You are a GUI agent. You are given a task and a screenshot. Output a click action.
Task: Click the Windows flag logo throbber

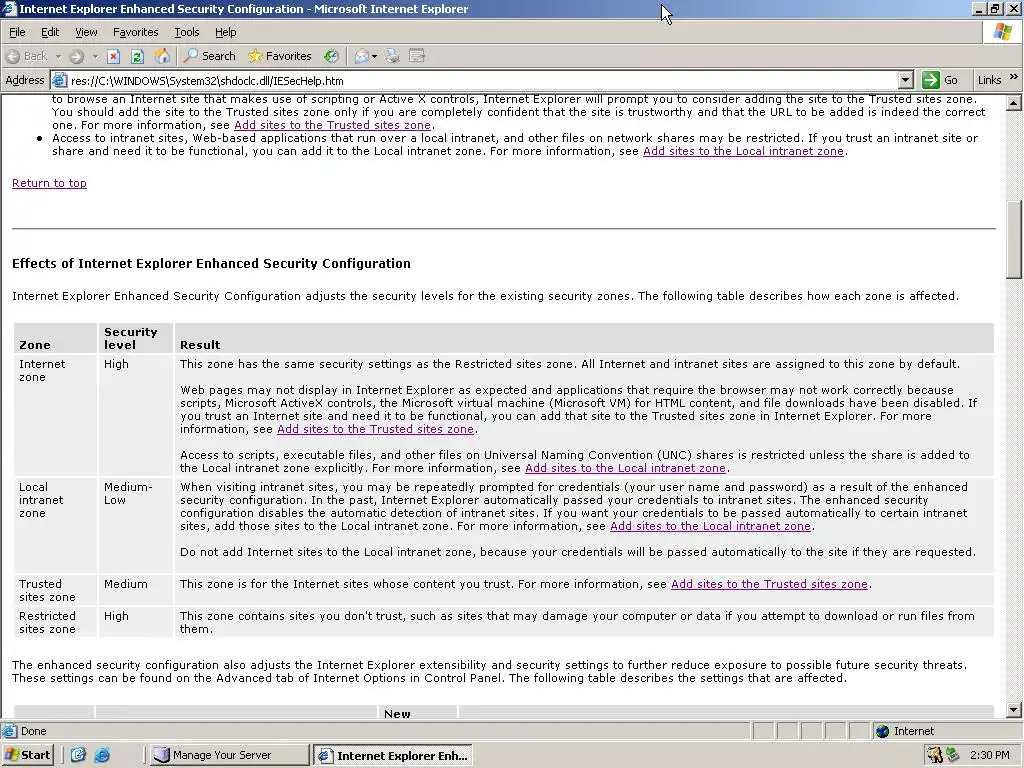pyautogui.click(x=1002, y=32)
